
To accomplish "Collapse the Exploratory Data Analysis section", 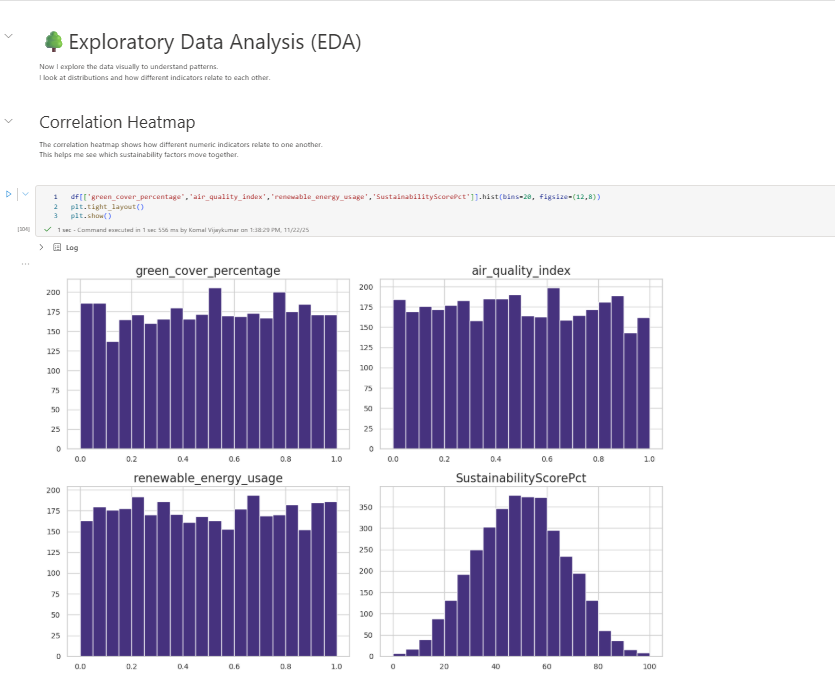I will pyautogui.click(x=9, y=36).
